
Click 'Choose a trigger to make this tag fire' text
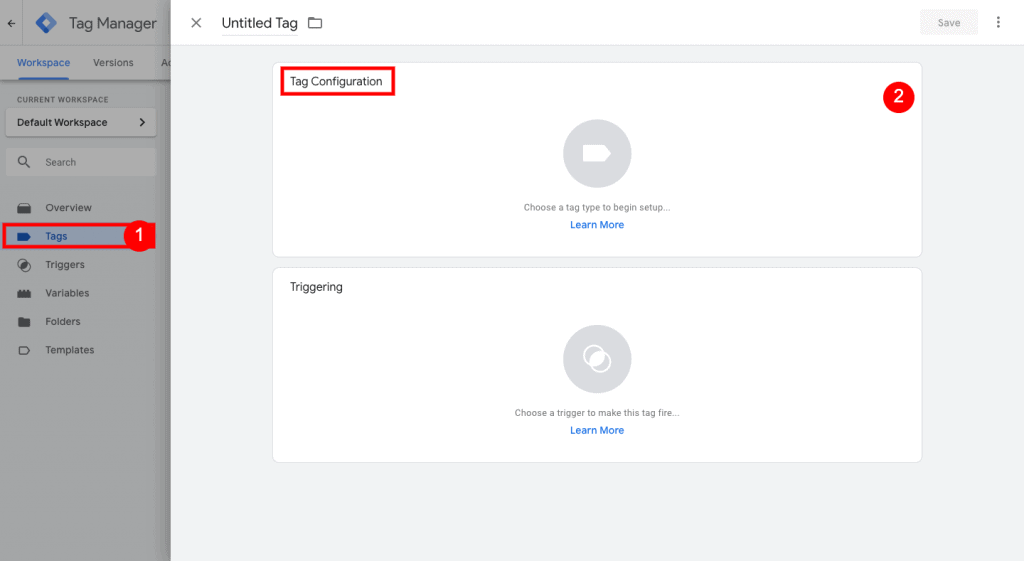597,413
